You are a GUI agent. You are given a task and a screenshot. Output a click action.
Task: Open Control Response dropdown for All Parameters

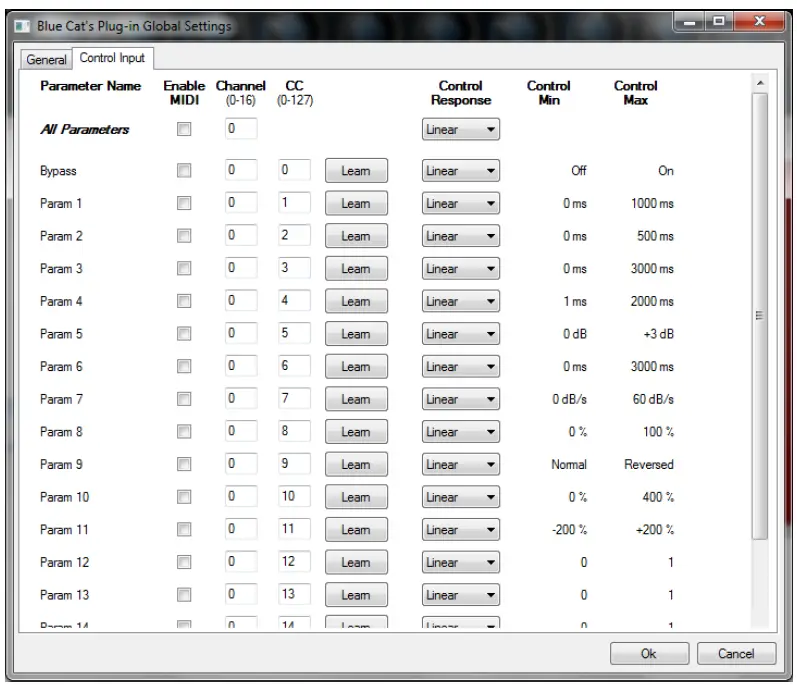pyautogui.click(x=461, y=129)
